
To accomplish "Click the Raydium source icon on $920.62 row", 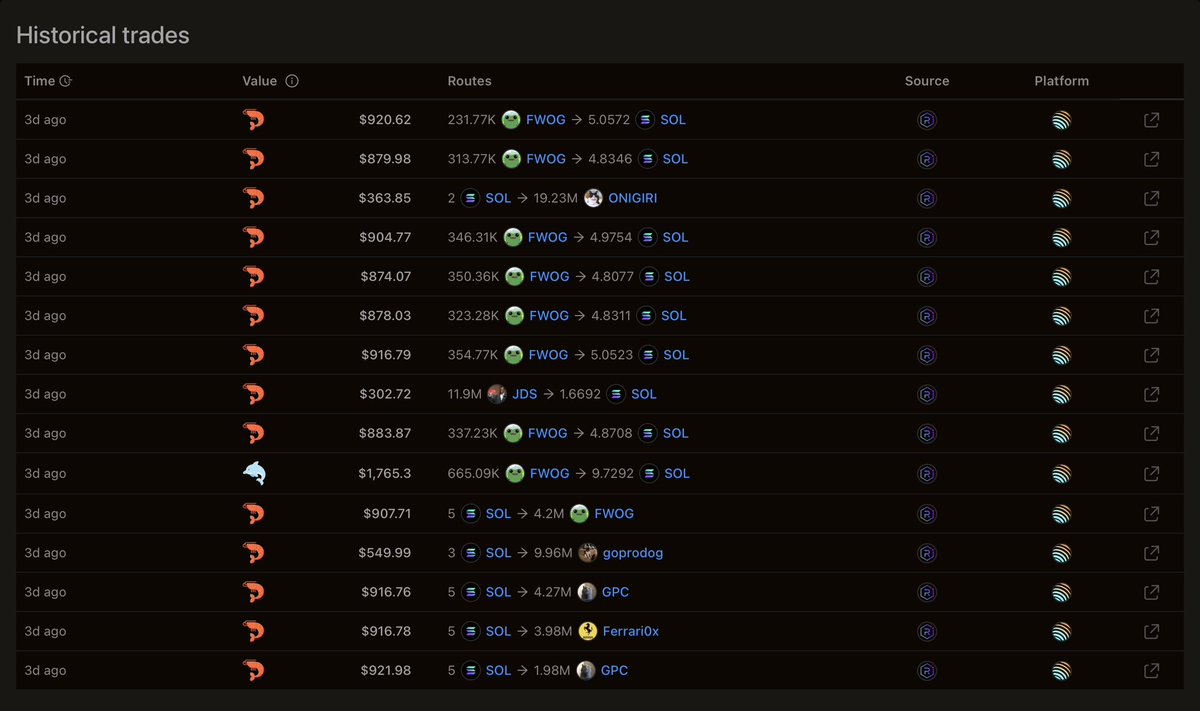I will 927,120.
